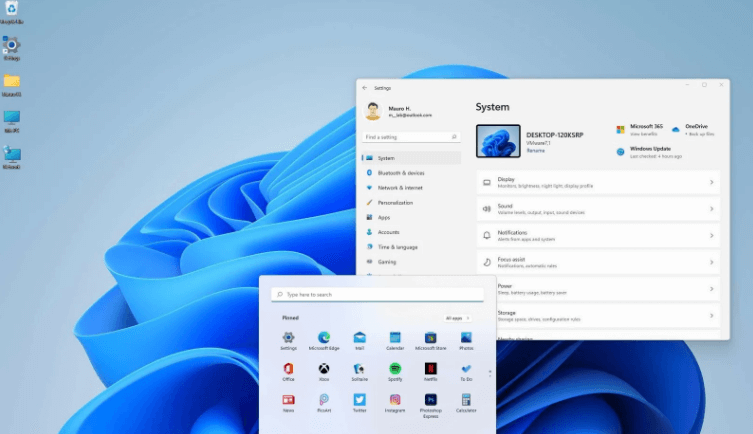Open Settings from Start menu pinned apps
This screenshot has width=753, height=434.
click(289, 341)
